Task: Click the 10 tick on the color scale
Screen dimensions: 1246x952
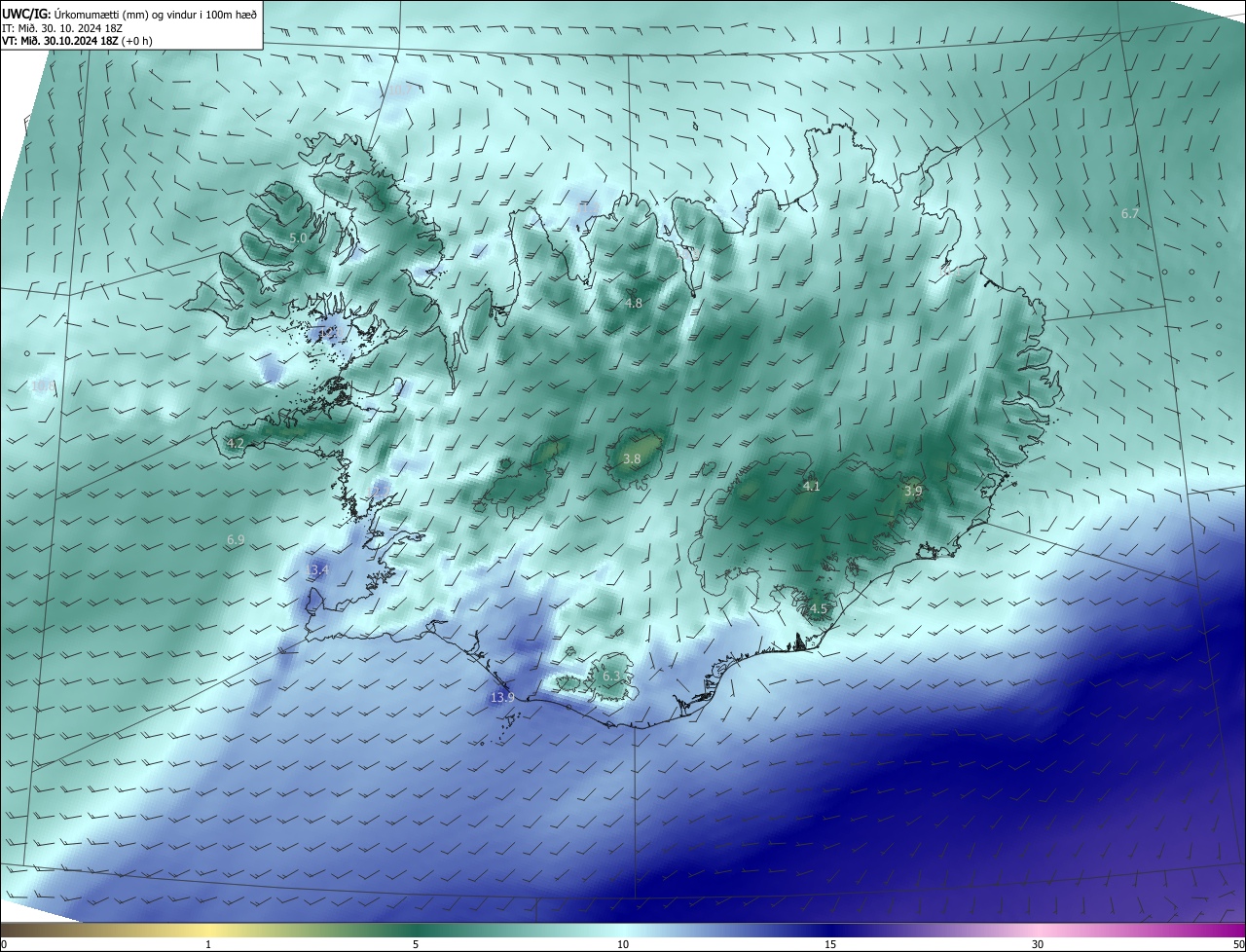Action: coord(623,944)
